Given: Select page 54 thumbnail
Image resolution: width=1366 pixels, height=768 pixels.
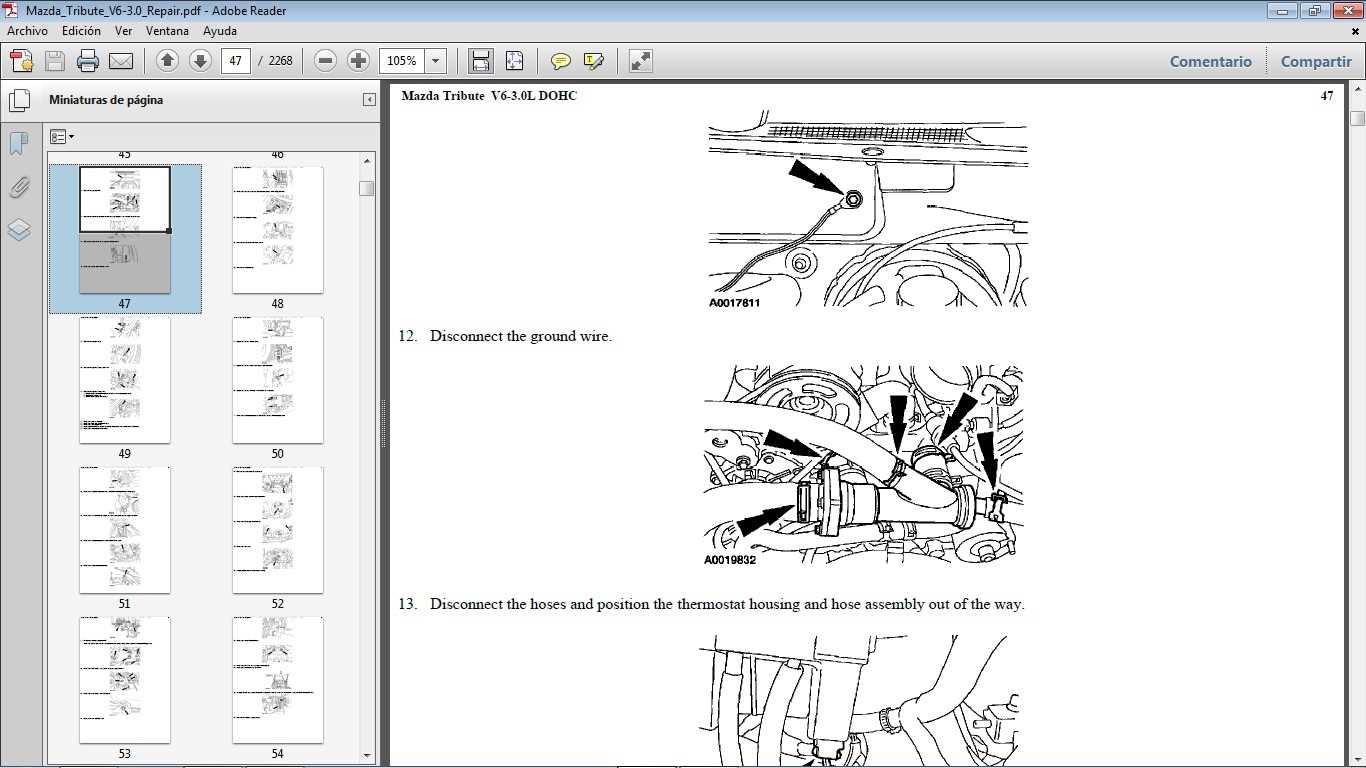Looking at the screenshot, I should (x=278, y=680).
